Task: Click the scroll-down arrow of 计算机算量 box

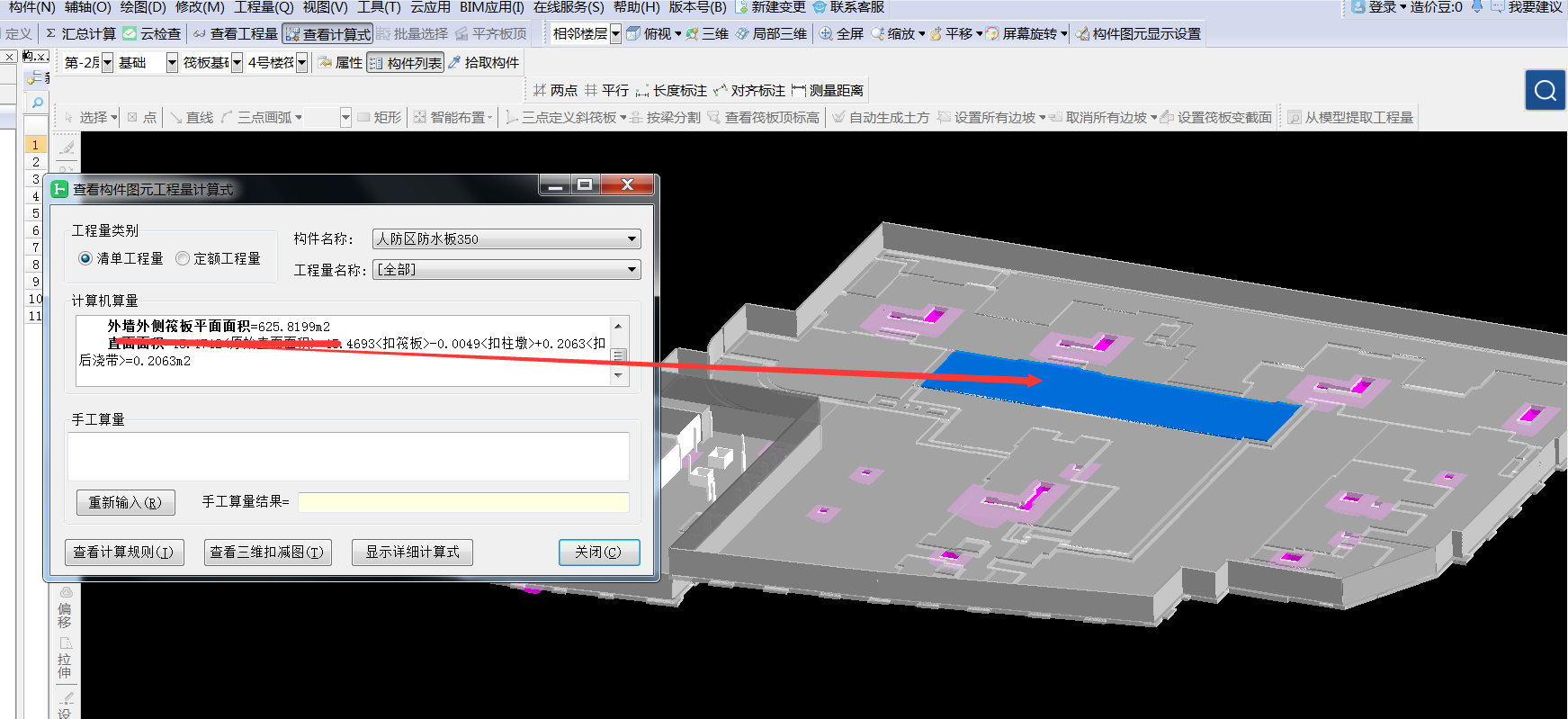Action: (618, 376)
